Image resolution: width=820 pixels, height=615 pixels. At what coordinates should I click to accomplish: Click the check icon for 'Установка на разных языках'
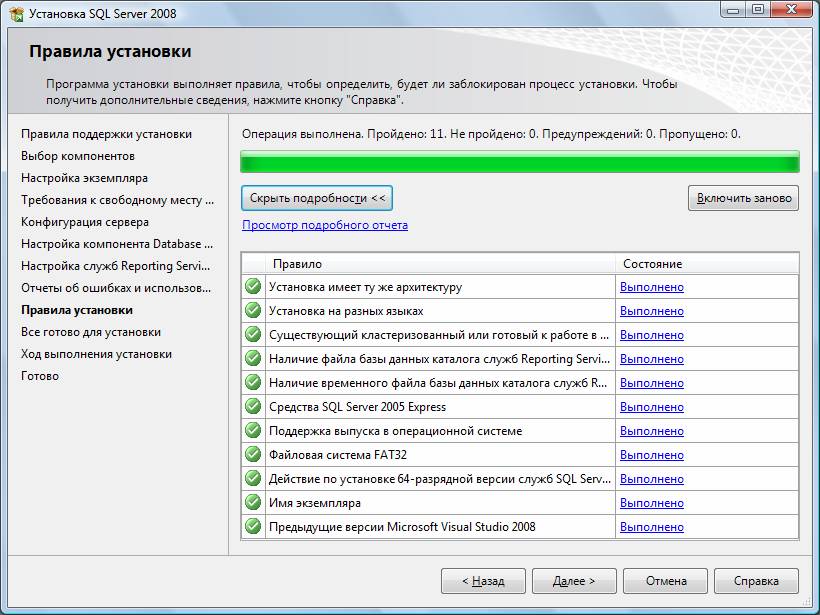[253, 311]
